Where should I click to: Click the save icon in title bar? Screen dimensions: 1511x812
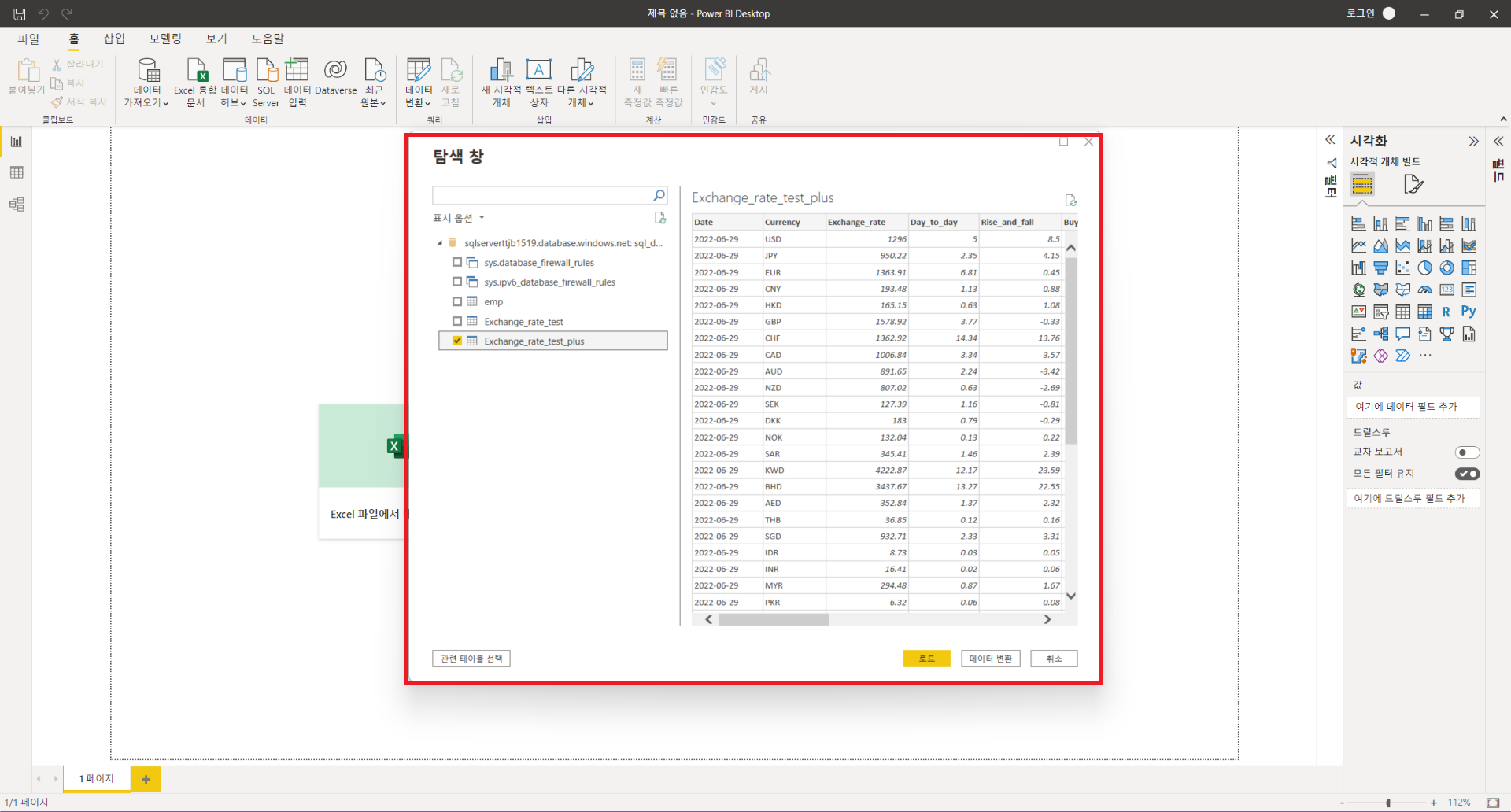[x=20, y=13]
